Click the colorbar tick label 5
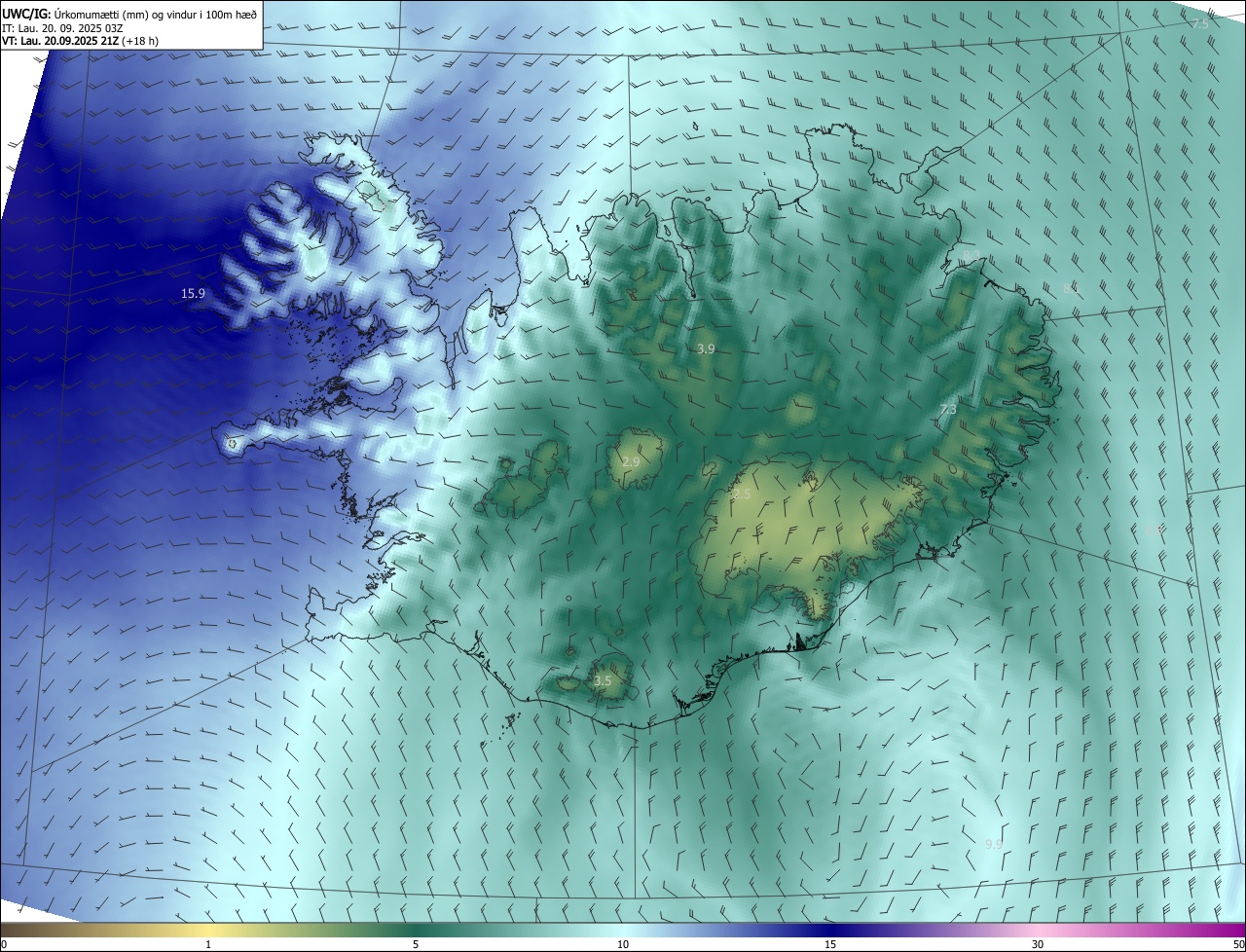The image size is (1246, 952). coord(416,944)
